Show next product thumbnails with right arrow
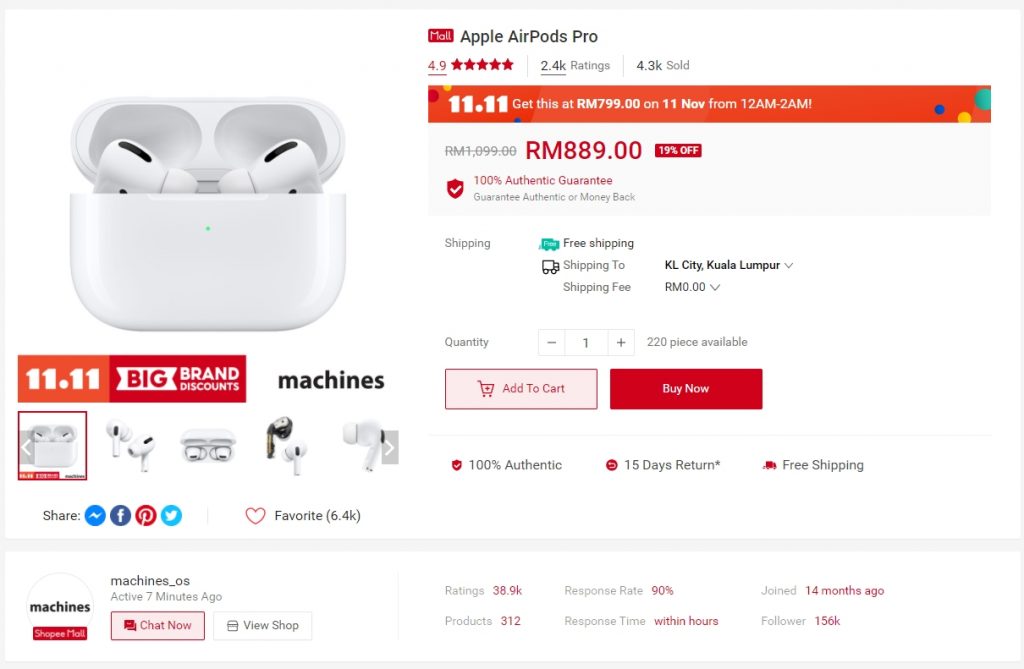The image size is (1024, 669). [x=390, y=447]
